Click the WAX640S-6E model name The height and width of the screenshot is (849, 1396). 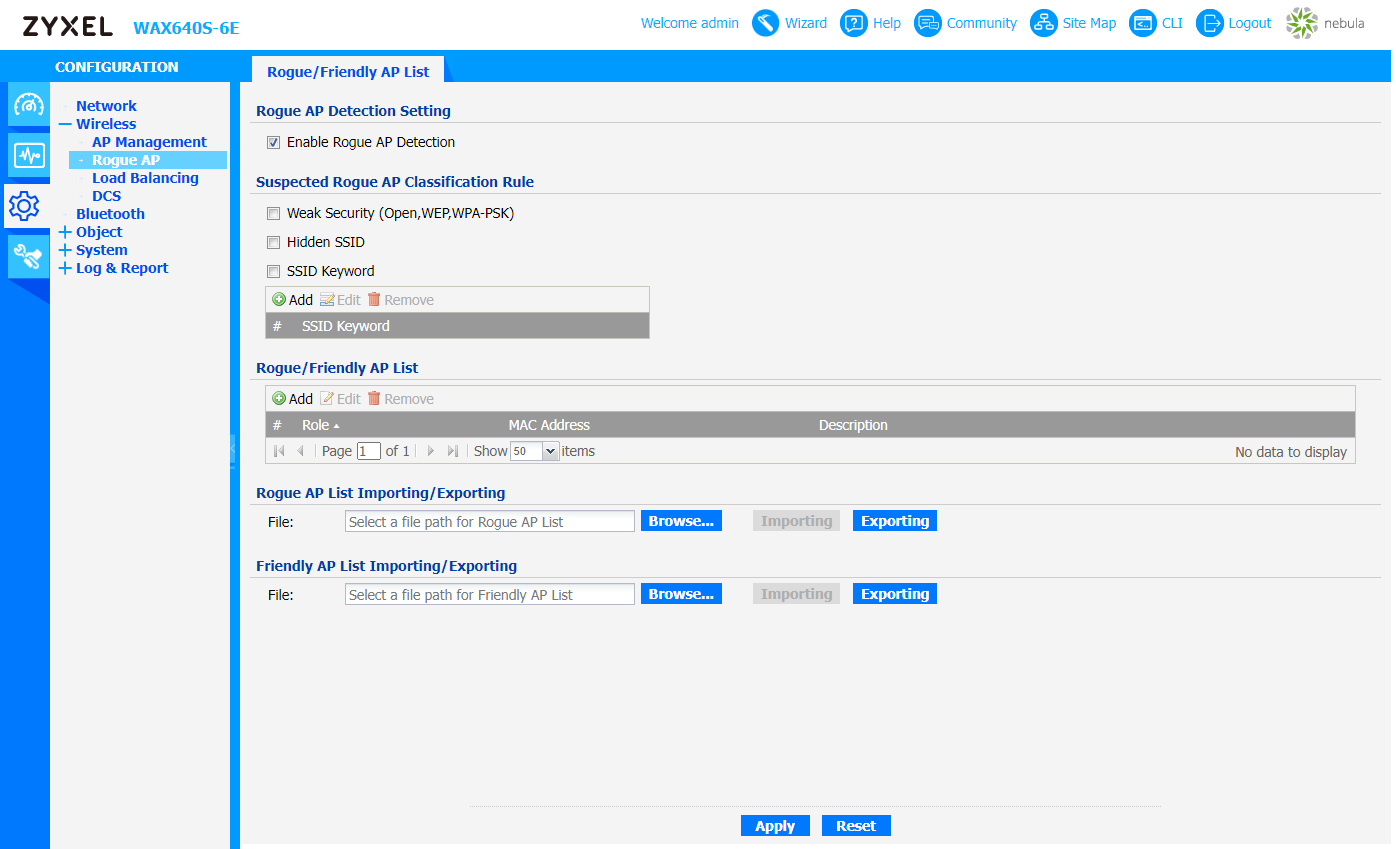(x=186, y=28)
